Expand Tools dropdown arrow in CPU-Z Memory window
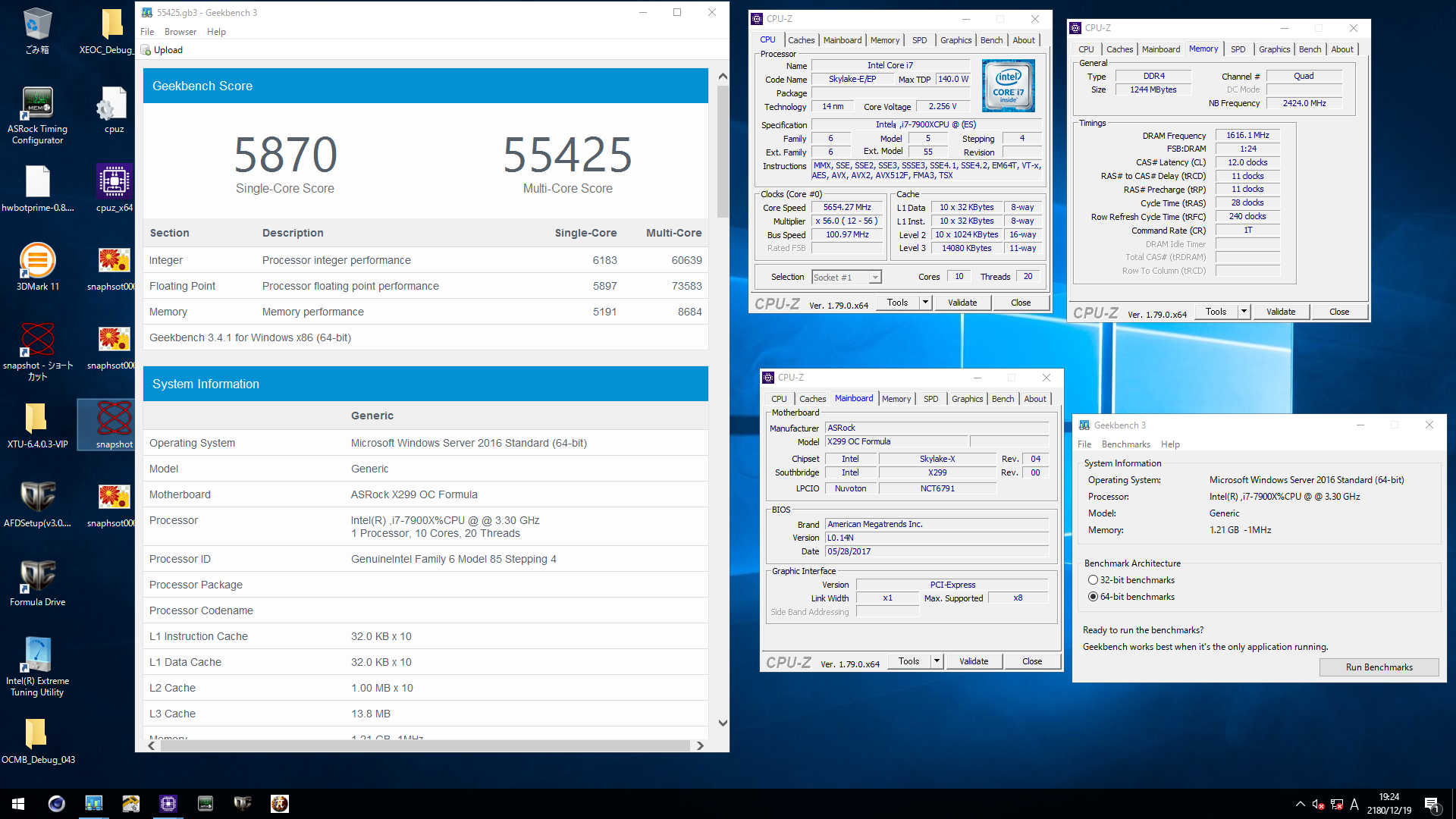Screen dimensions: 1456x819 coord(1244,312)
